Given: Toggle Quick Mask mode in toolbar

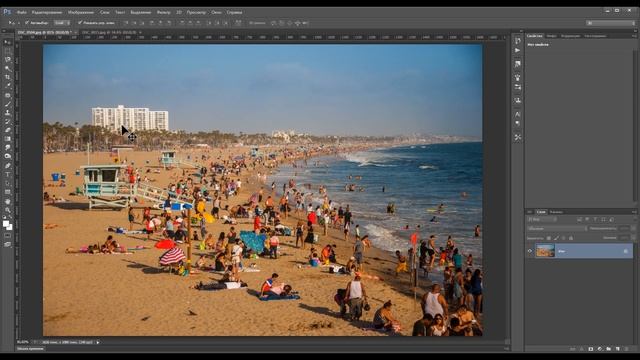Looking at the screenshot, I should point(7,236).
